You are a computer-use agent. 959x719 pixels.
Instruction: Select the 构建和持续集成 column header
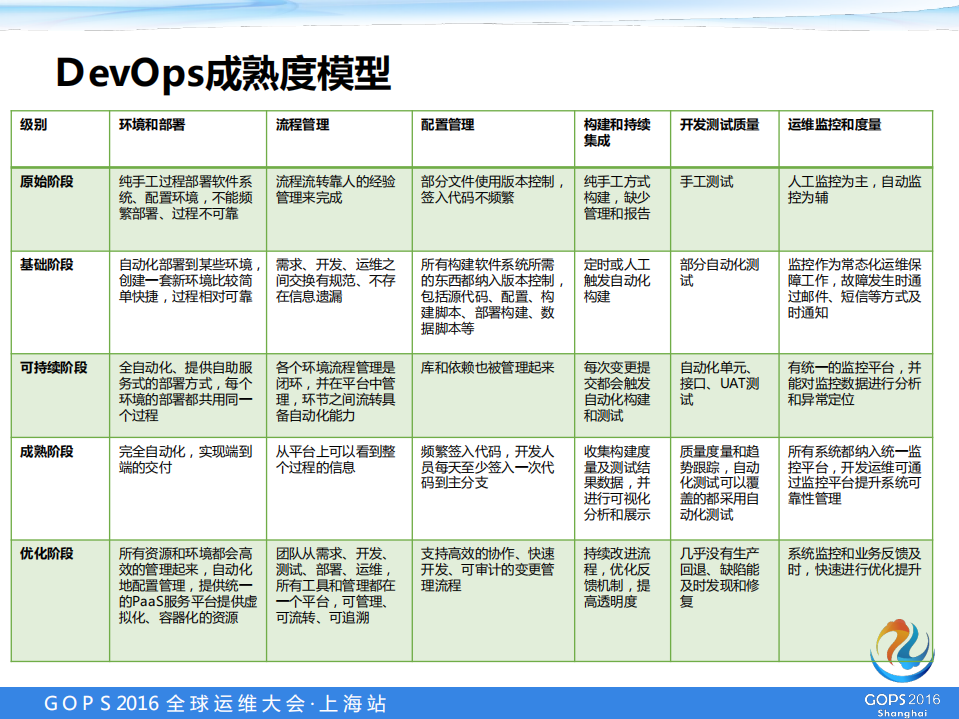coord(610,132)
